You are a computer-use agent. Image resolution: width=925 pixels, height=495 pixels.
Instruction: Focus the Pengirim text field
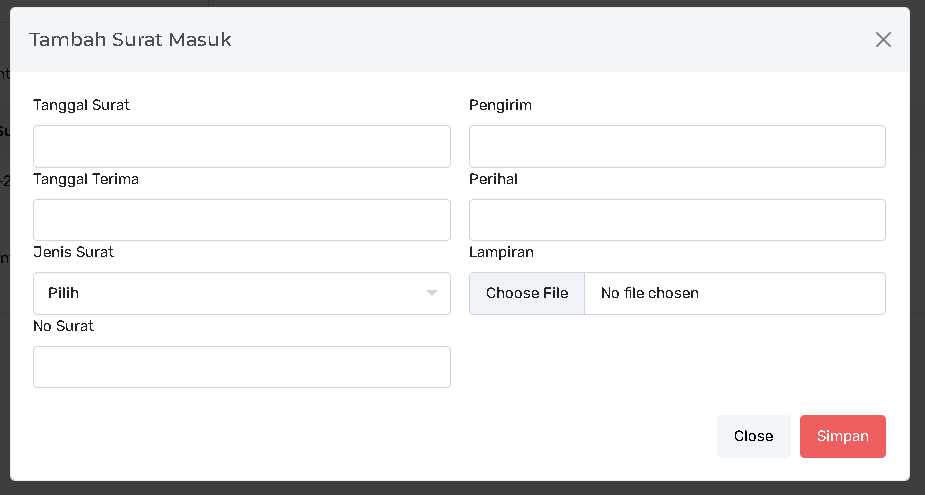click(677, 146)
